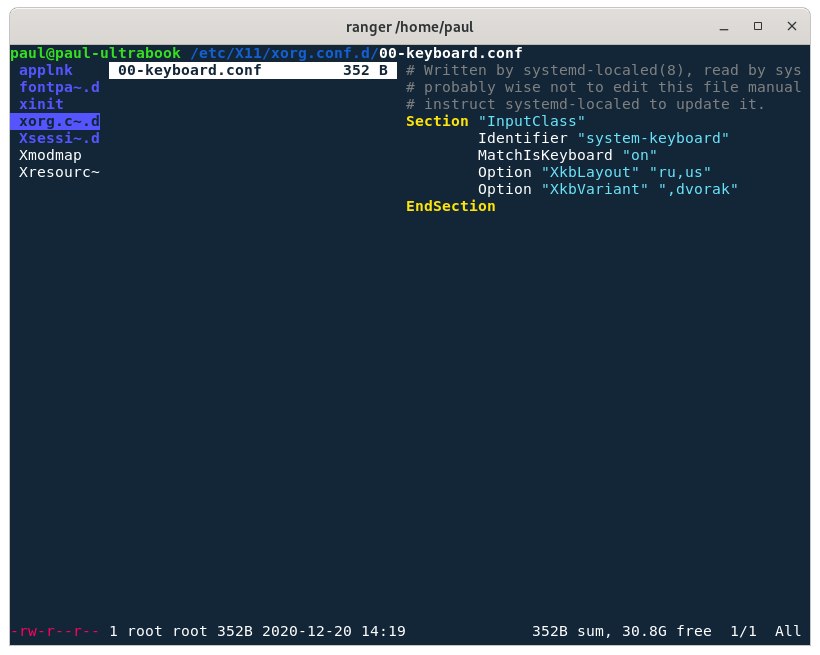Click the EndSection keyword in preview

450,206
